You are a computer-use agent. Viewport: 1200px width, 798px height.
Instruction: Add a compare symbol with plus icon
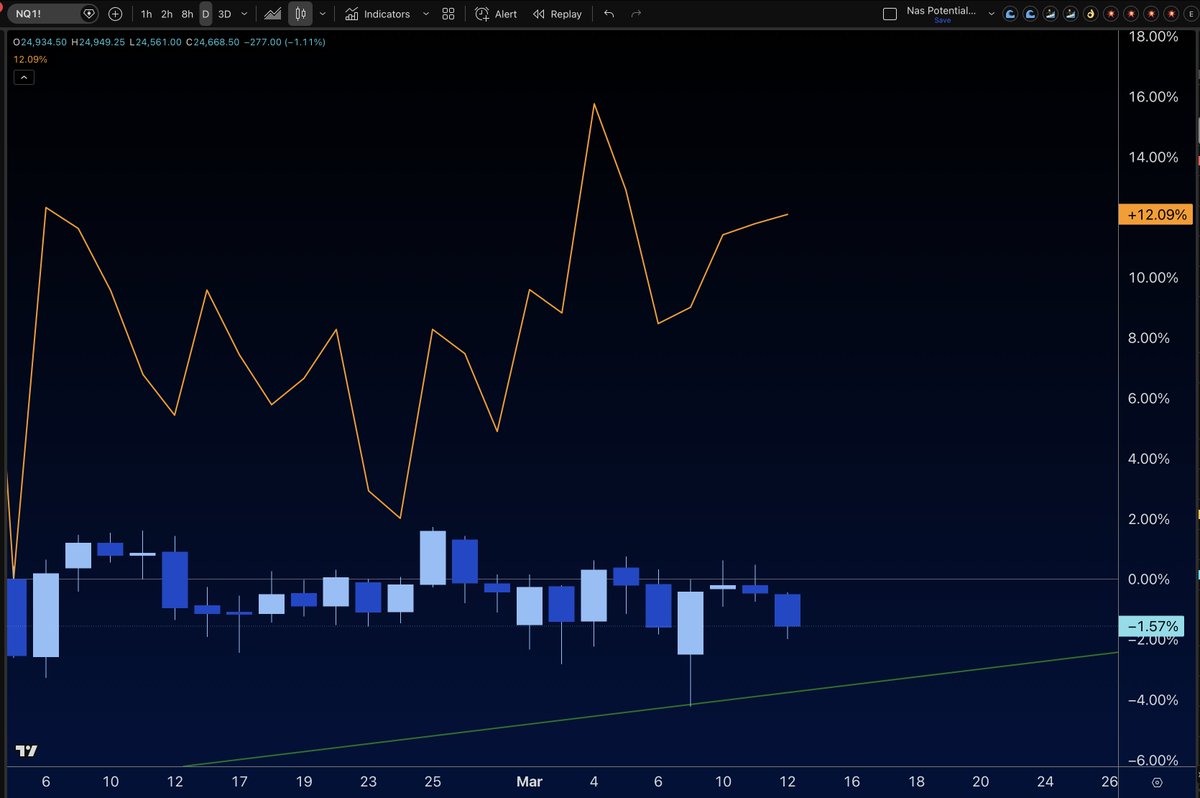(x=116, y=14)
